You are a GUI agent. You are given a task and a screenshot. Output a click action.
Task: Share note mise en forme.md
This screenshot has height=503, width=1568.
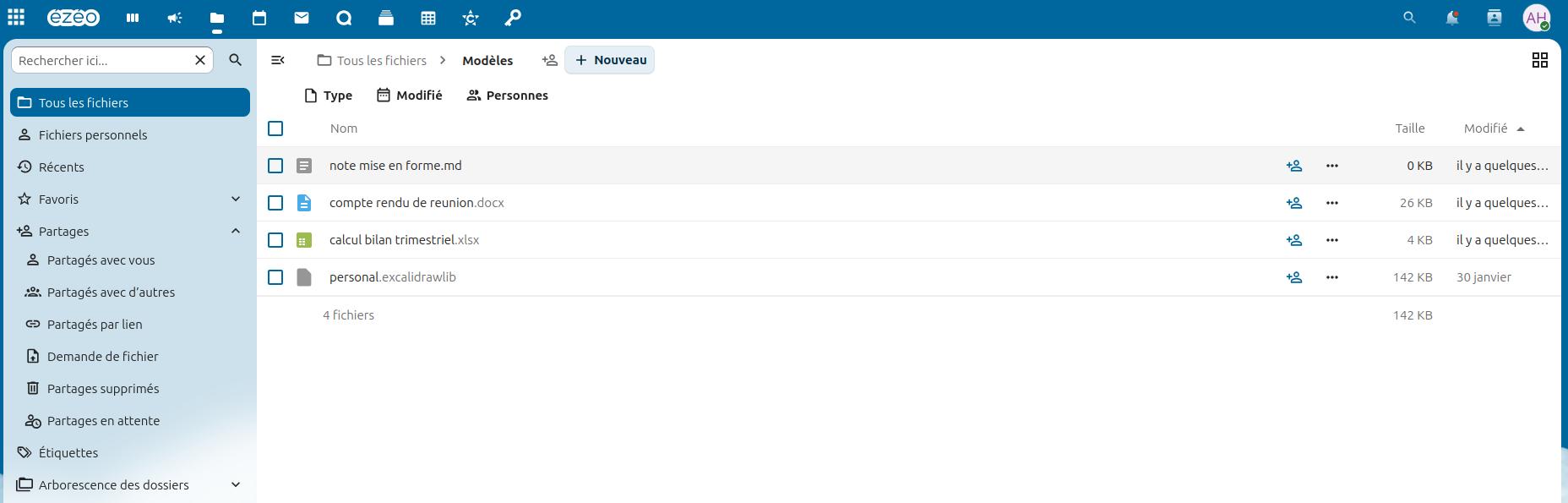point(1294,166)
